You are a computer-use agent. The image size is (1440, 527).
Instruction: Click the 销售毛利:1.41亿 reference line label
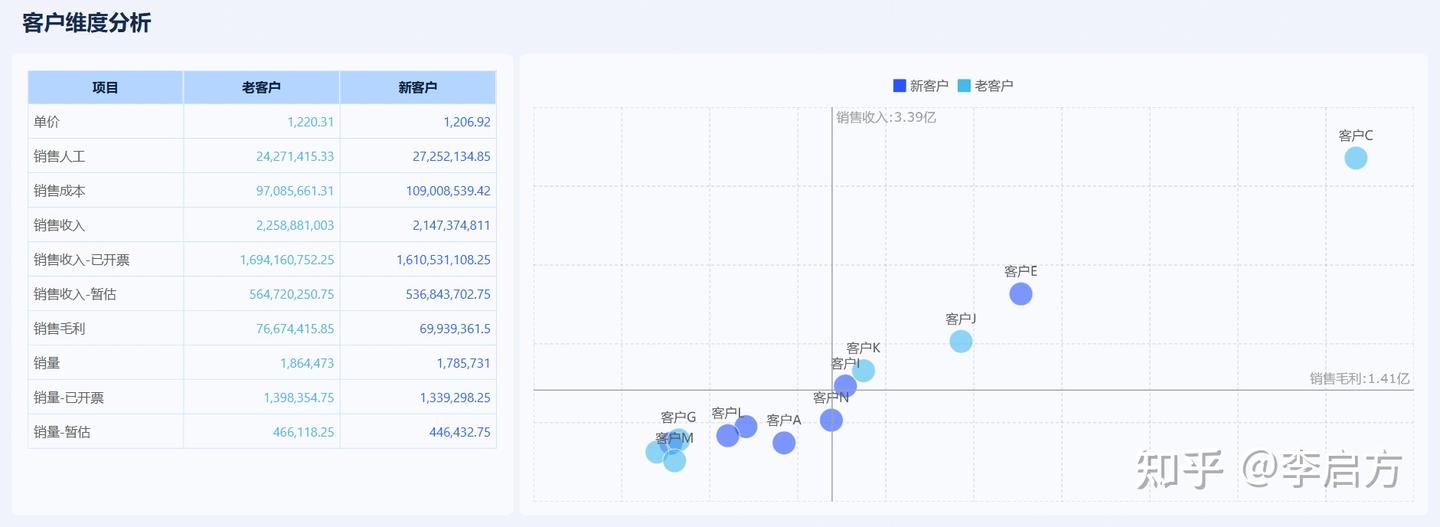[x=1360, y=378]
